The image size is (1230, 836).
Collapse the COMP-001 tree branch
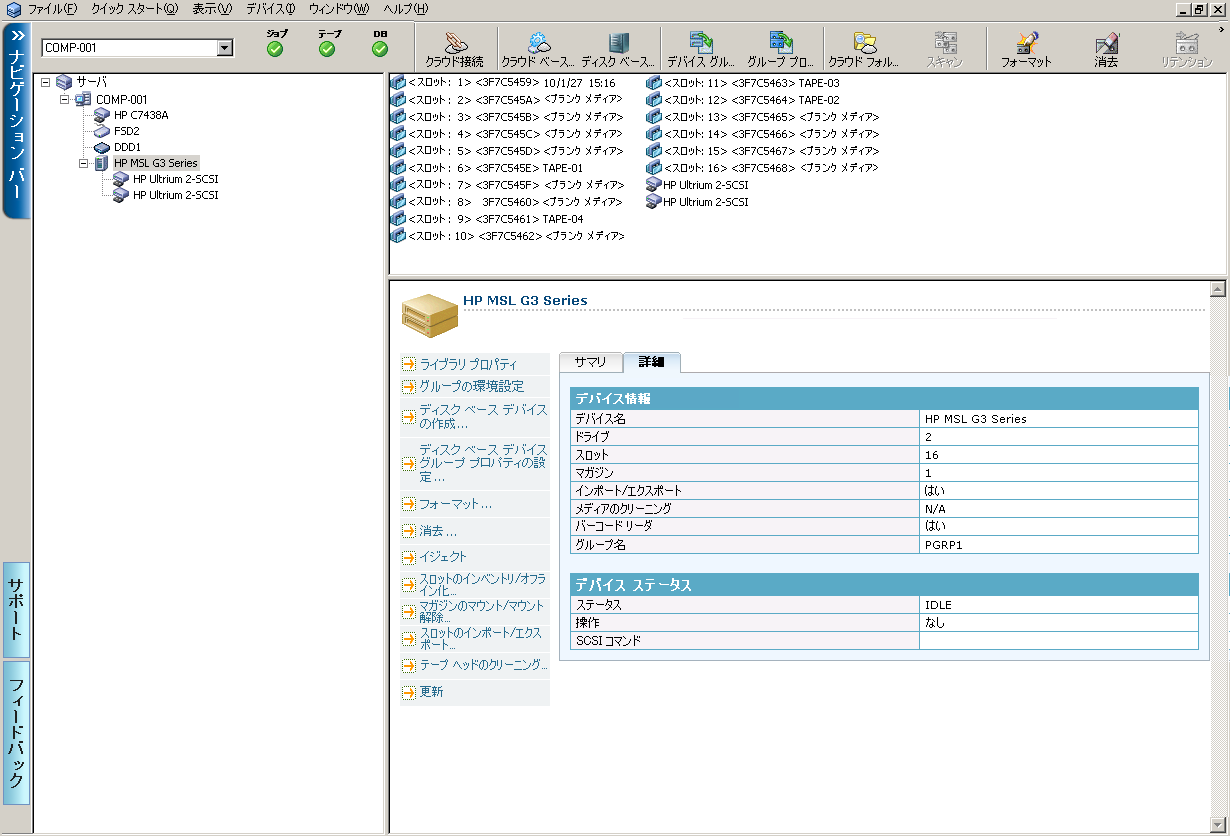click(x=65, y=99)
